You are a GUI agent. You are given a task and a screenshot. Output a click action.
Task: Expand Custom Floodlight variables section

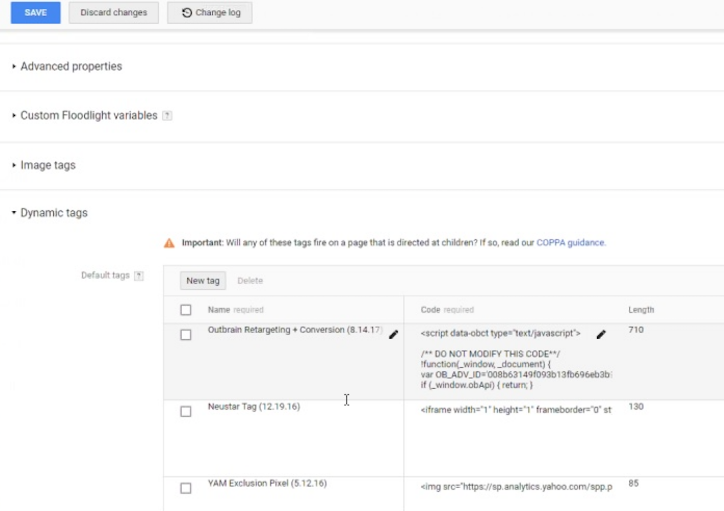point(89,116)
